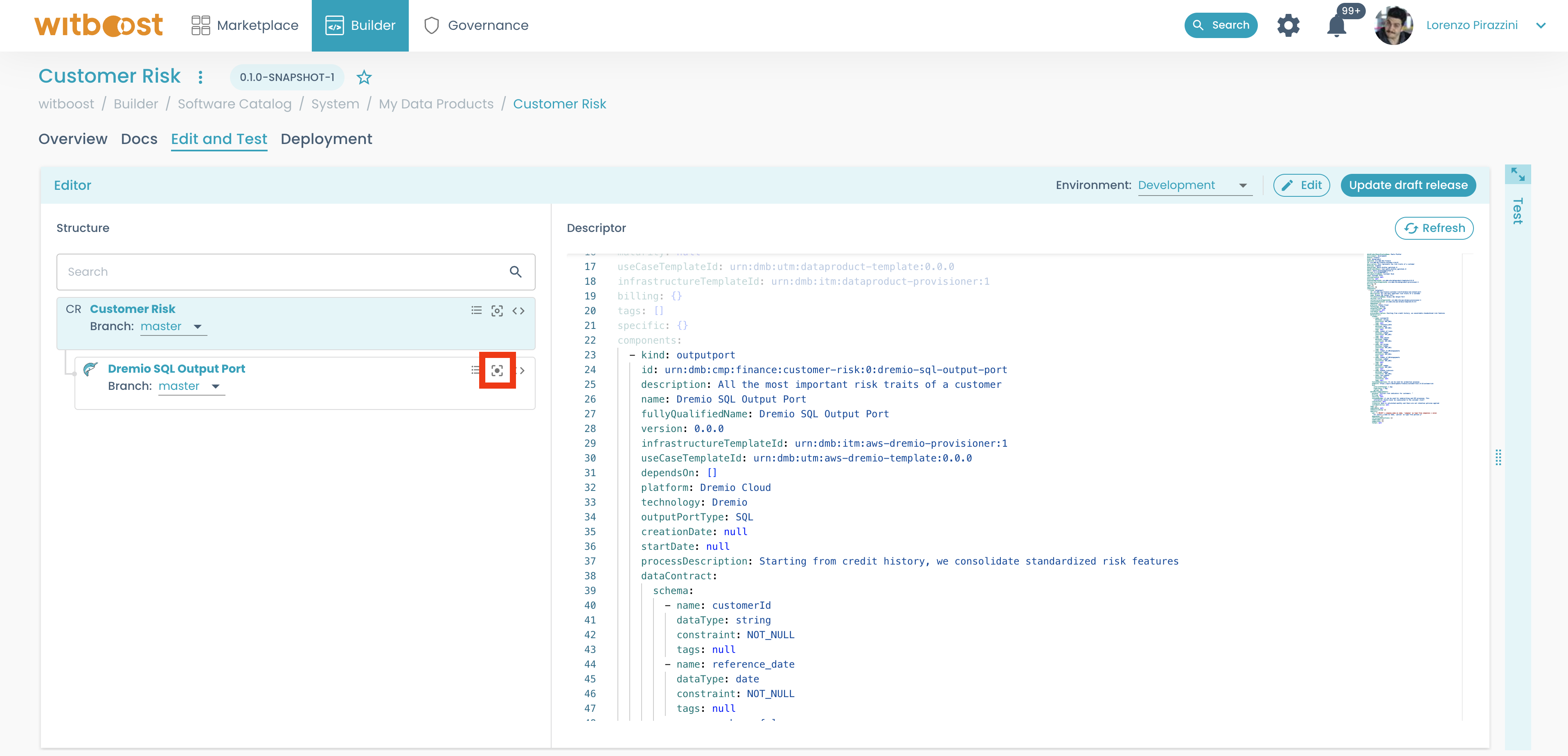Image resolution: width=1568 pixels, height=756 pixels.
Task: Open Customer Risk branch master dropdown
Action: (173, 326)
